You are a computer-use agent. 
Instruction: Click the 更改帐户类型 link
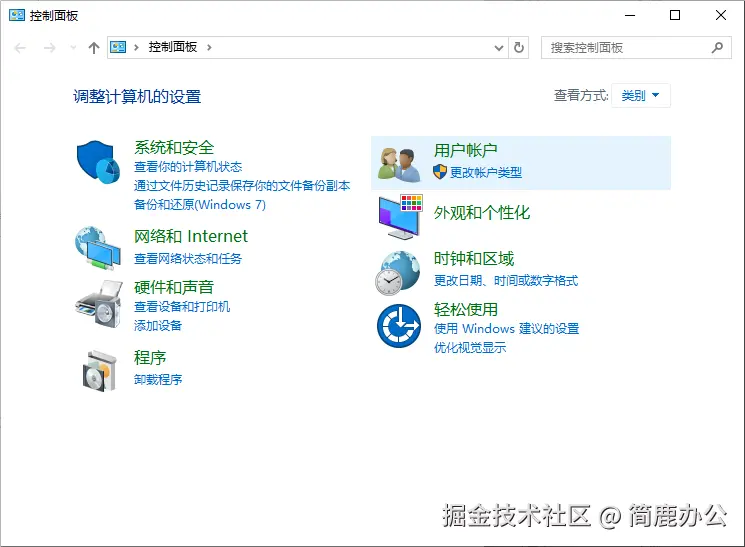486,173
